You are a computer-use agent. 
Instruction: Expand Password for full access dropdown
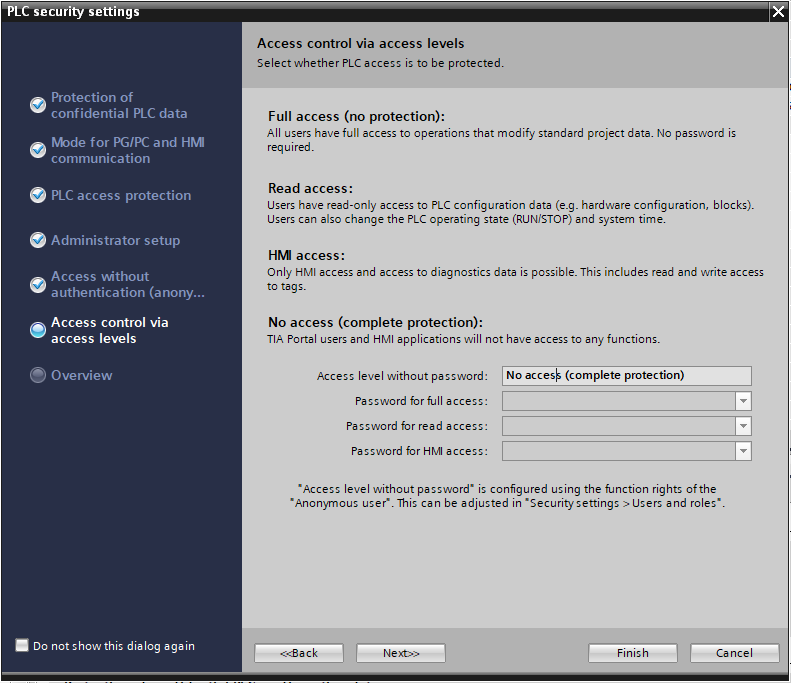[742, 401]
